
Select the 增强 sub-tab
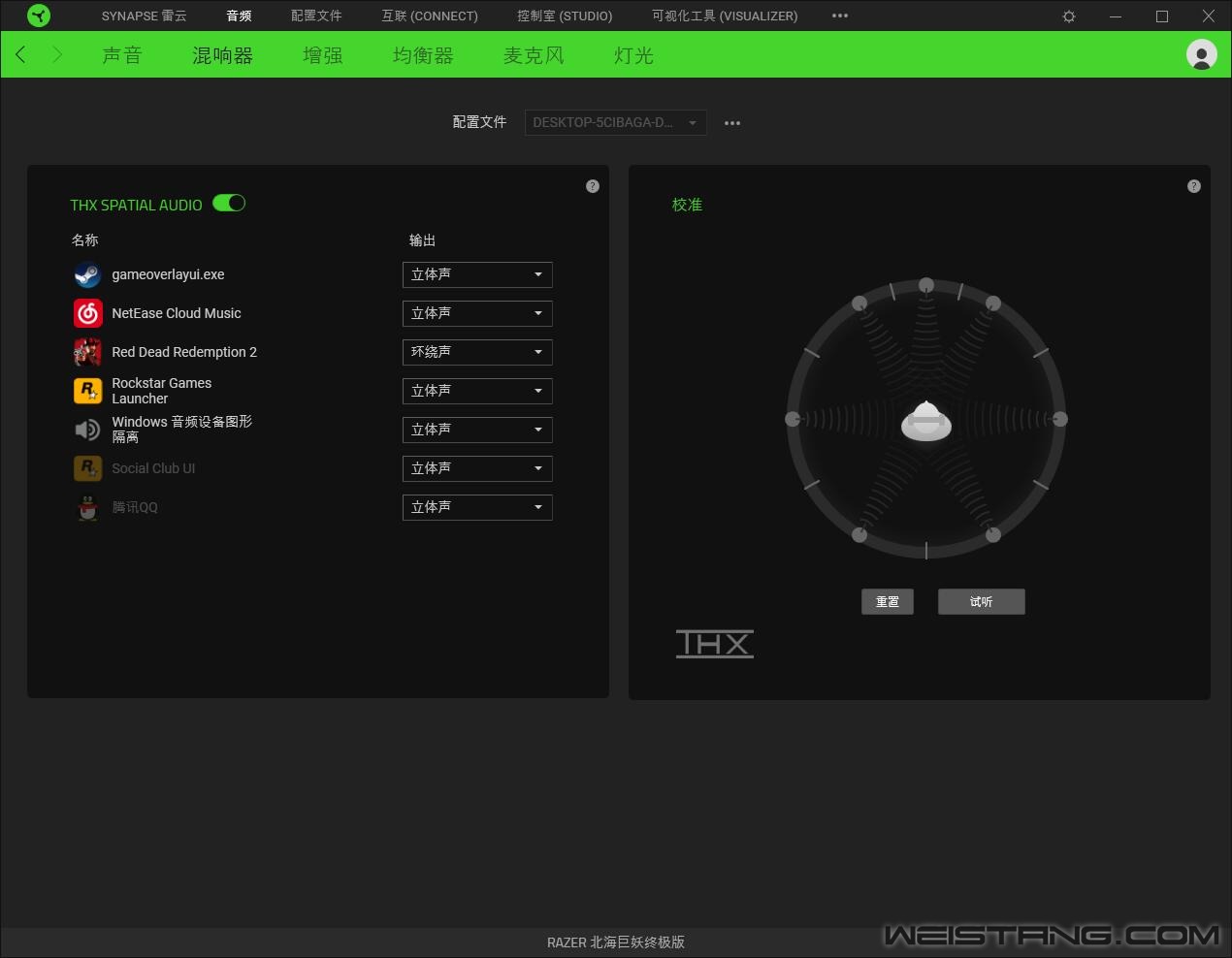click(x=323, y=55)
